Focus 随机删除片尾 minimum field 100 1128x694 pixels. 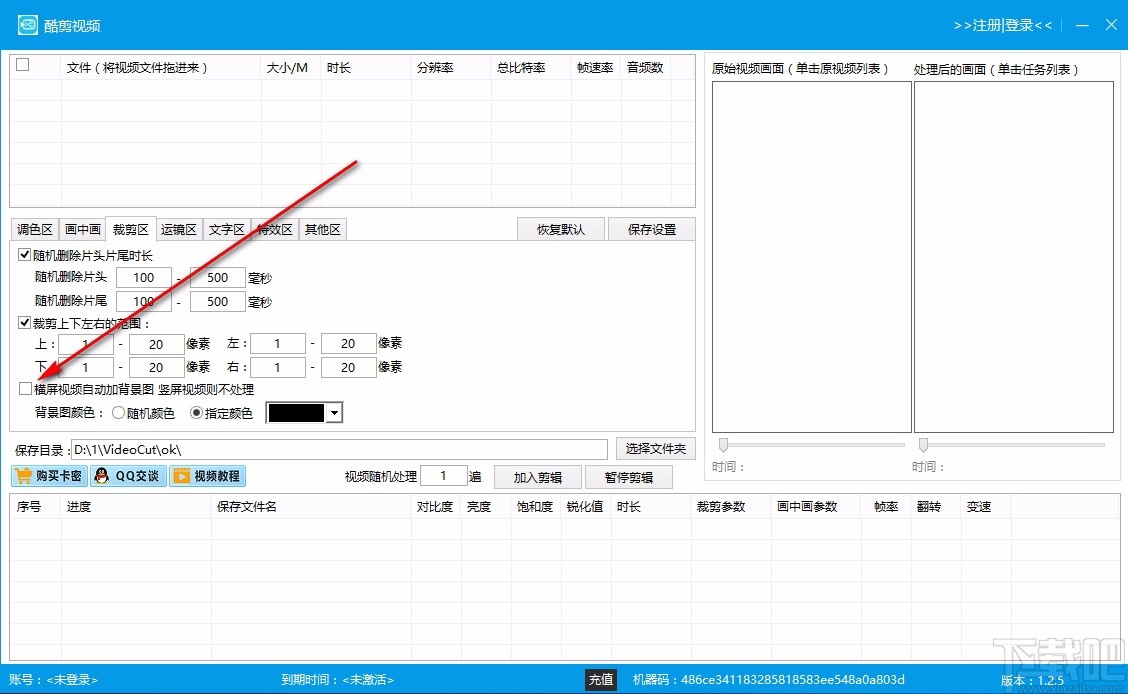pyautogui.click(x=144, y=301)
